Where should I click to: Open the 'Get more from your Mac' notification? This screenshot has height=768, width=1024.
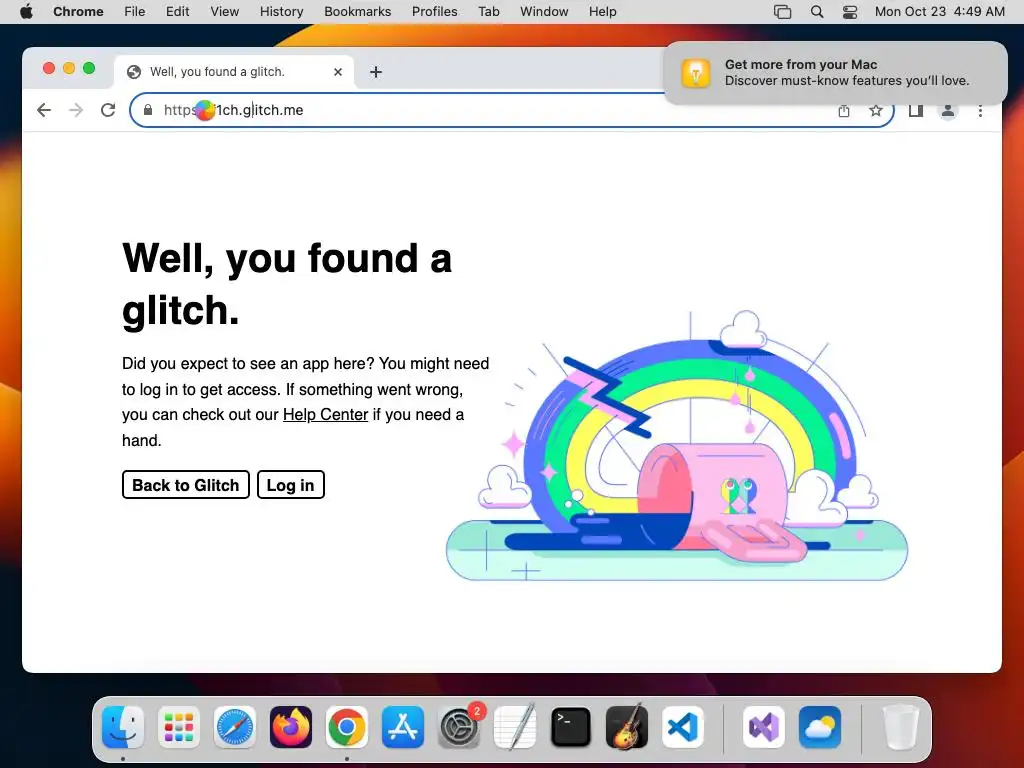(835, 72)
